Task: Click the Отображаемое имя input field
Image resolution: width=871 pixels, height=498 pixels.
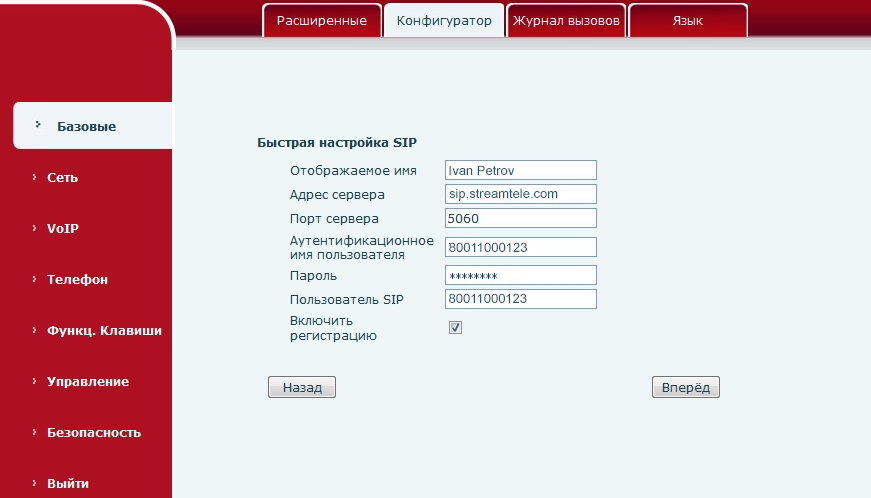Action: coord(520,170)
